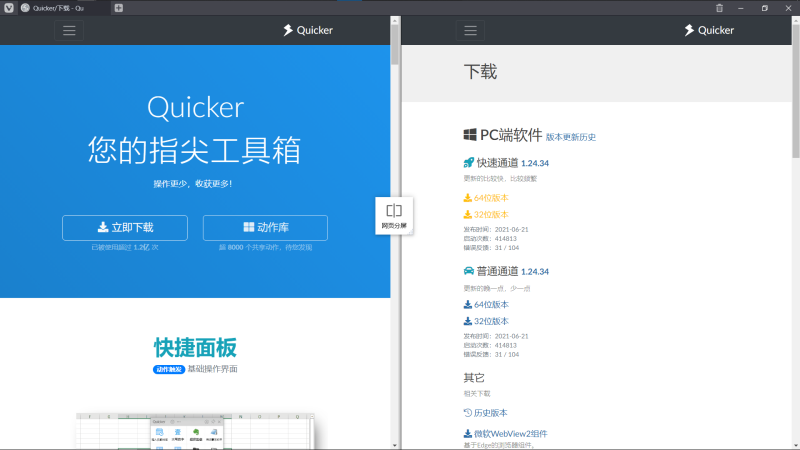Click the 快速通道 rocket icon
This screenshot has width=800, height=450.
pyautogui.click(x=468, y=163)
